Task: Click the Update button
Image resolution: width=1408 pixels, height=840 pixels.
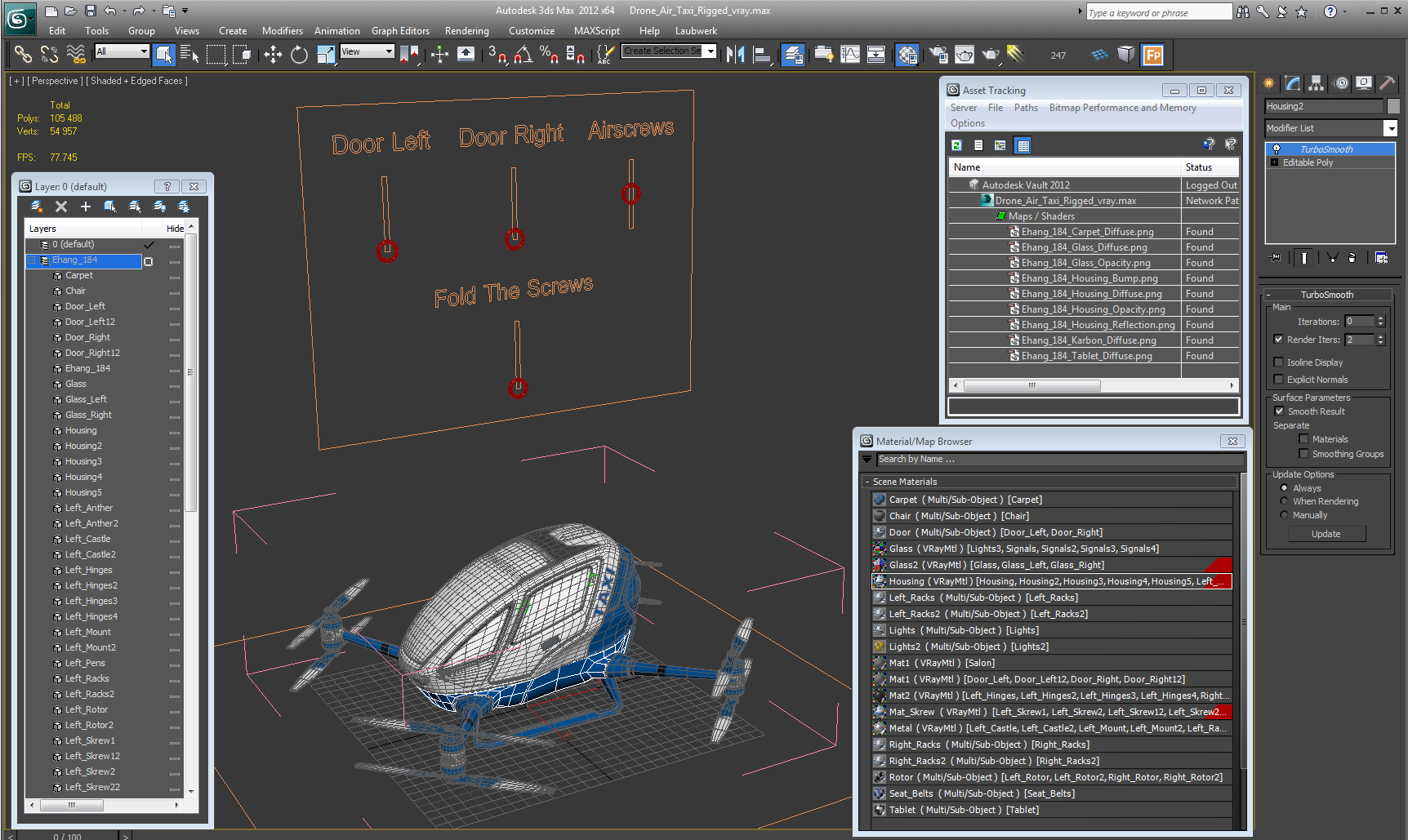Action: click(x=1326, y=534)
